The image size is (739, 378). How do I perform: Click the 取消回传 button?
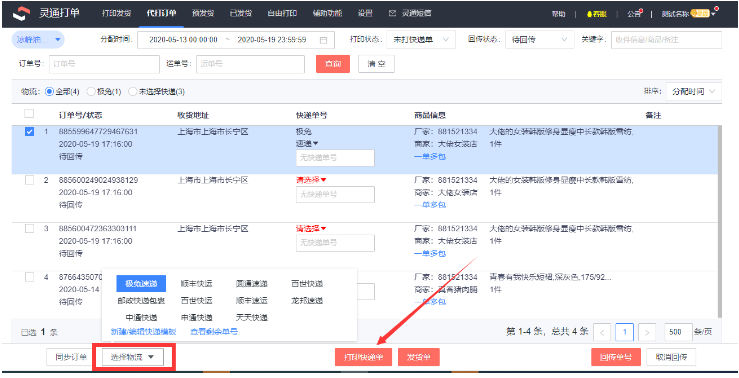[x=671, y=357]
